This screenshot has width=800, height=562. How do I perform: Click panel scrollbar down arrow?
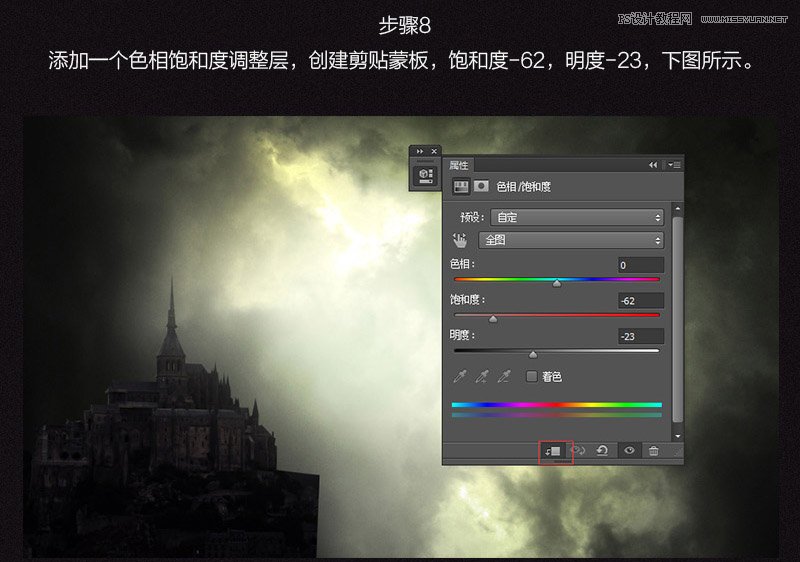tap(678, 436)
